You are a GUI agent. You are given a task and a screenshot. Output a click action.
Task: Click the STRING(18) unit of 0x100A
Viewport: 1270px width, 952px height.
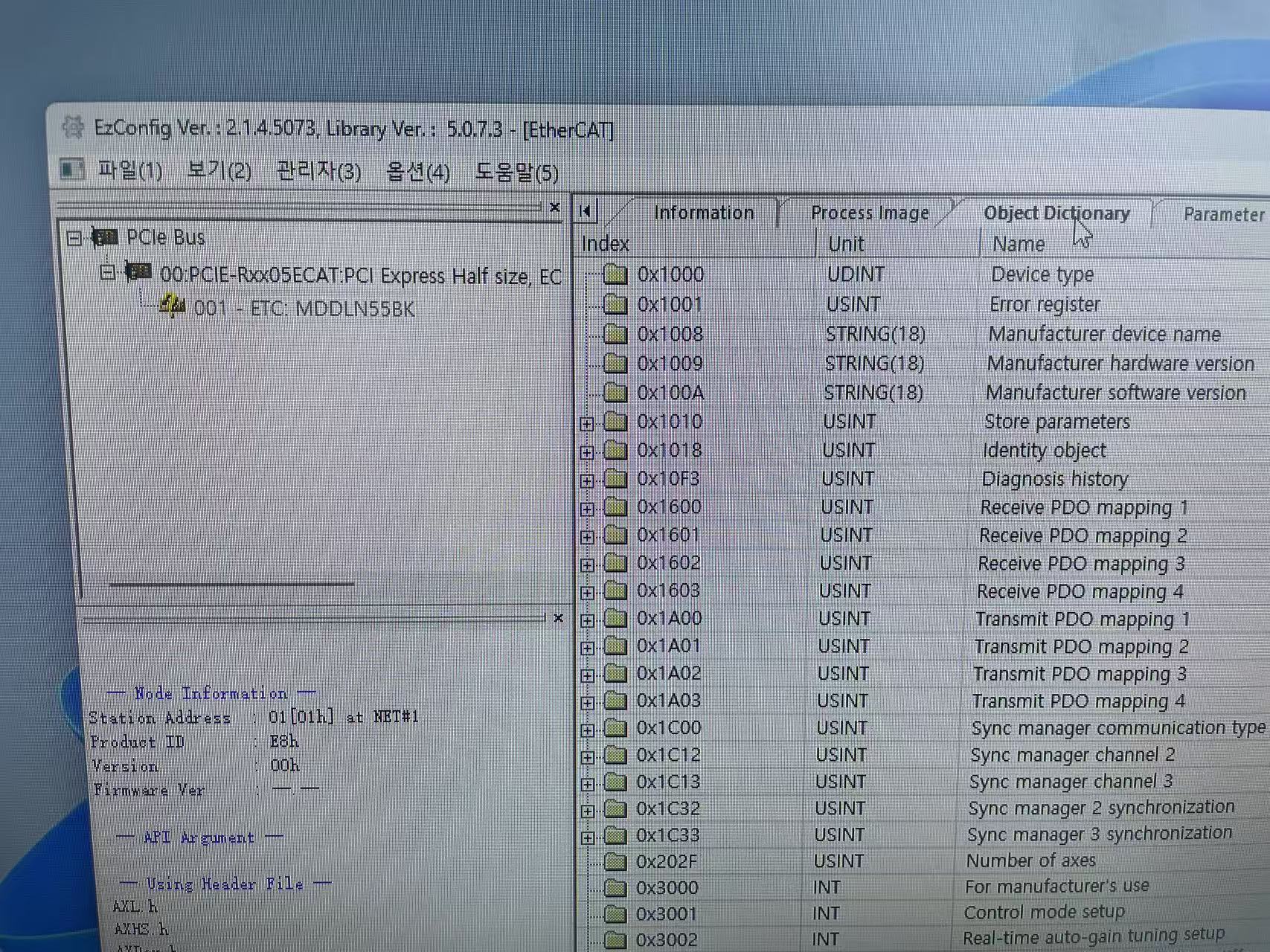coord(873,393)
